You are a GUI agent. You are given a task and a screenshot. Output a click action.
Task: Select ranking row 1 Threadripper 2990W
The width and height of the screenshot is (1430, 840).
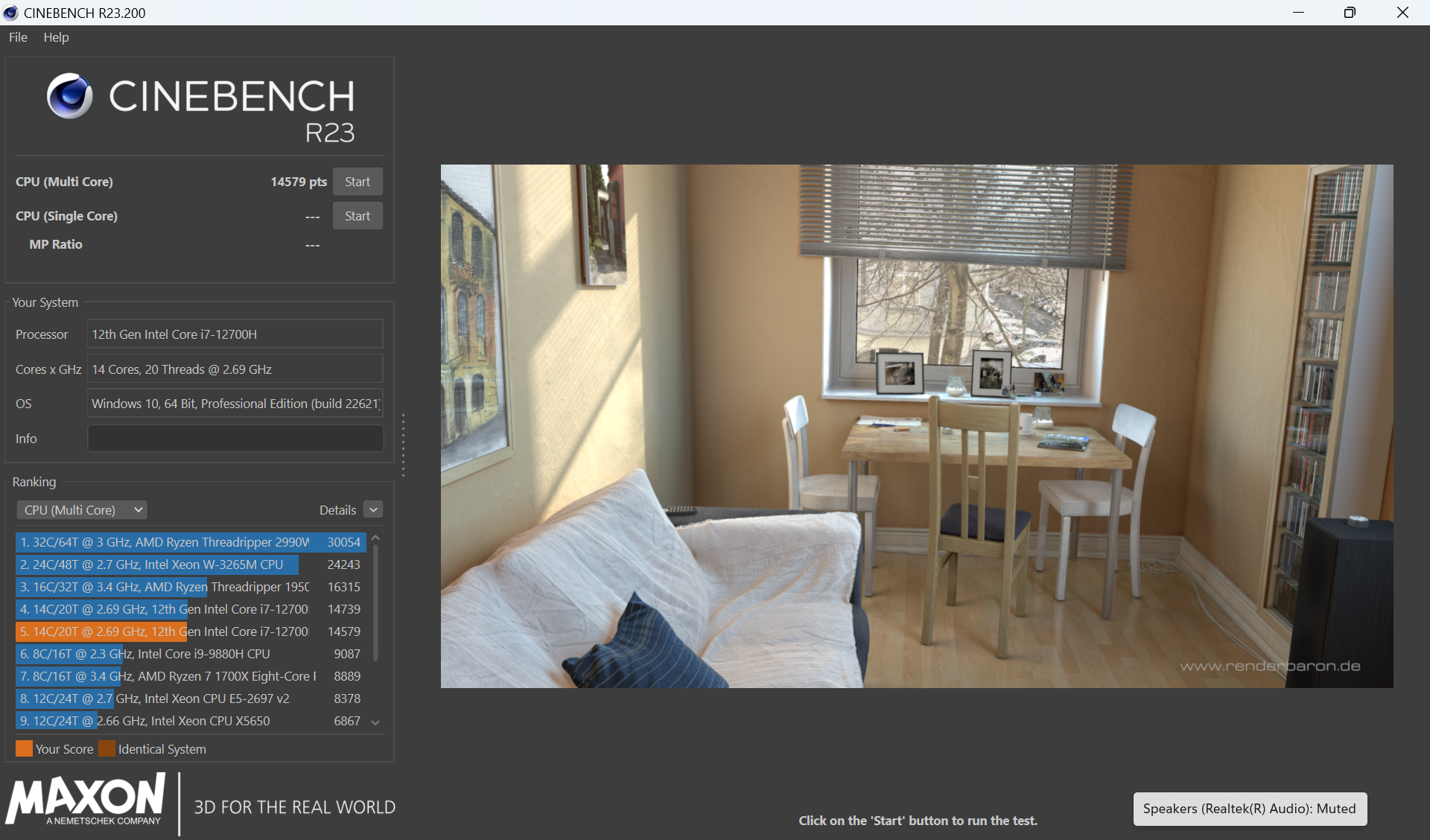pyautogui.click(x=191, y=542)
